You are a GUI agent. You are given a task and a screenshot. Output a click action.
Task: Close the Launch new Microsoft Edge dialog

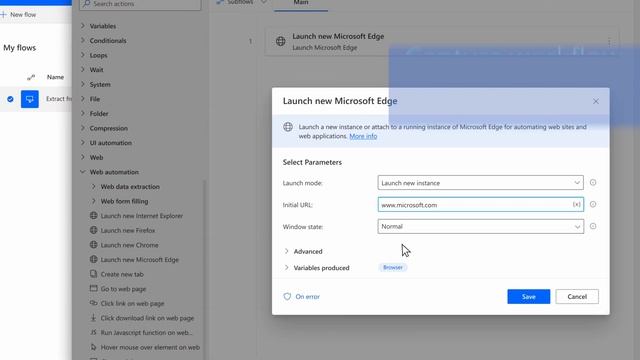tap(596, 101)
